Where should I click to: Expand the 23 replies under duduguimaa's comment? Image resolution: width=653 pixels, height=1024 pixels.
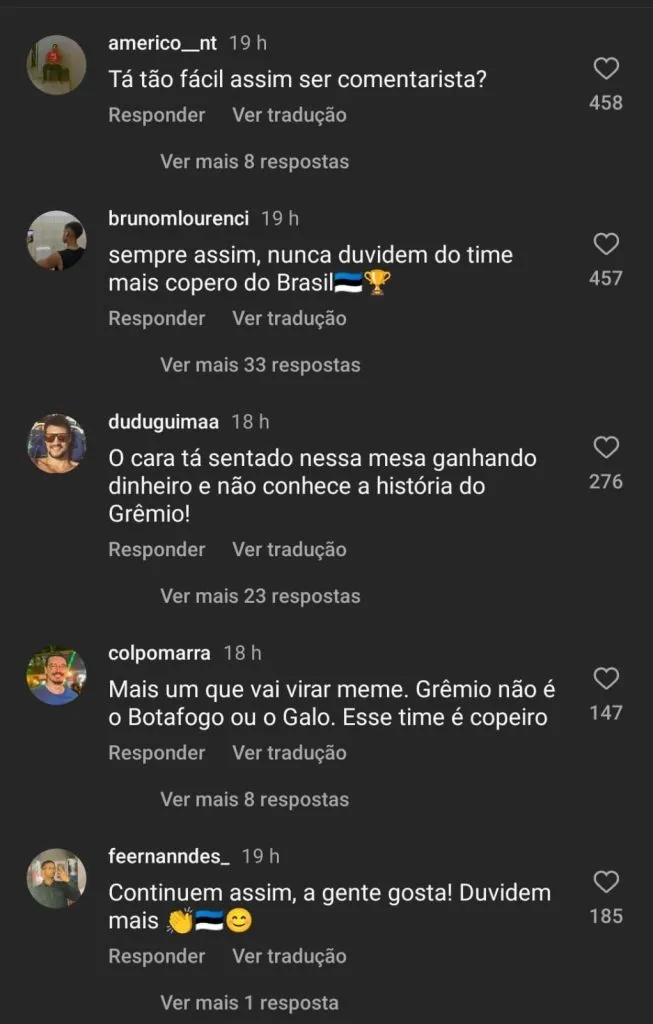tap(259, 595)
